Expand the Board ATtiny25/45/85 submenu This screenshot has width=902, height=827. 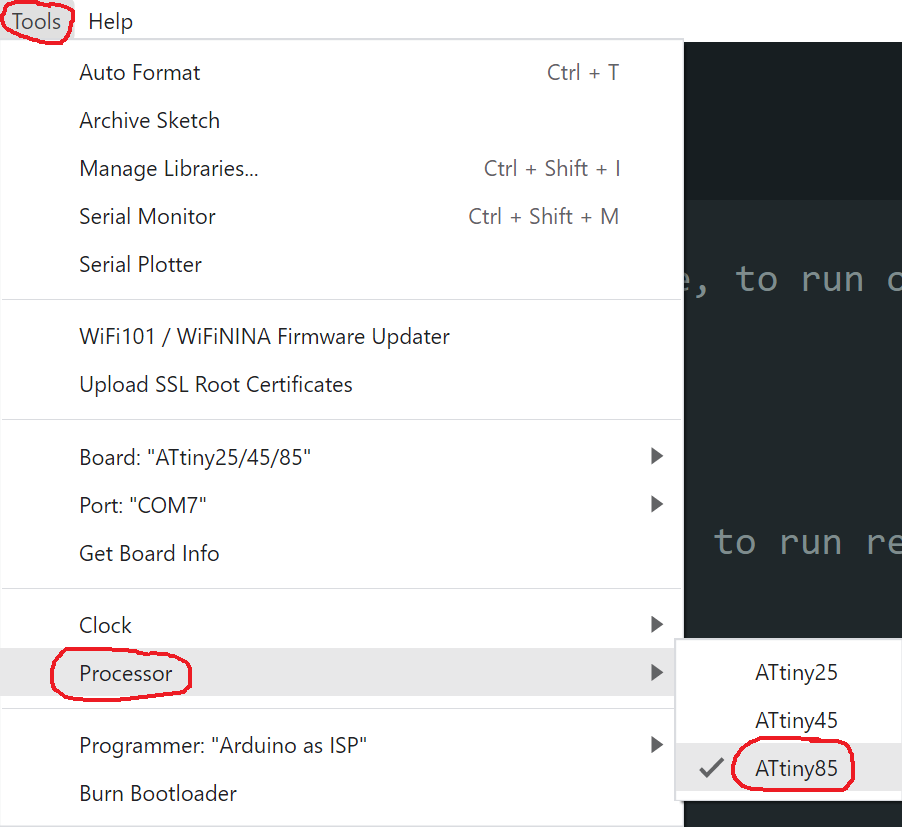click(196, 457)
